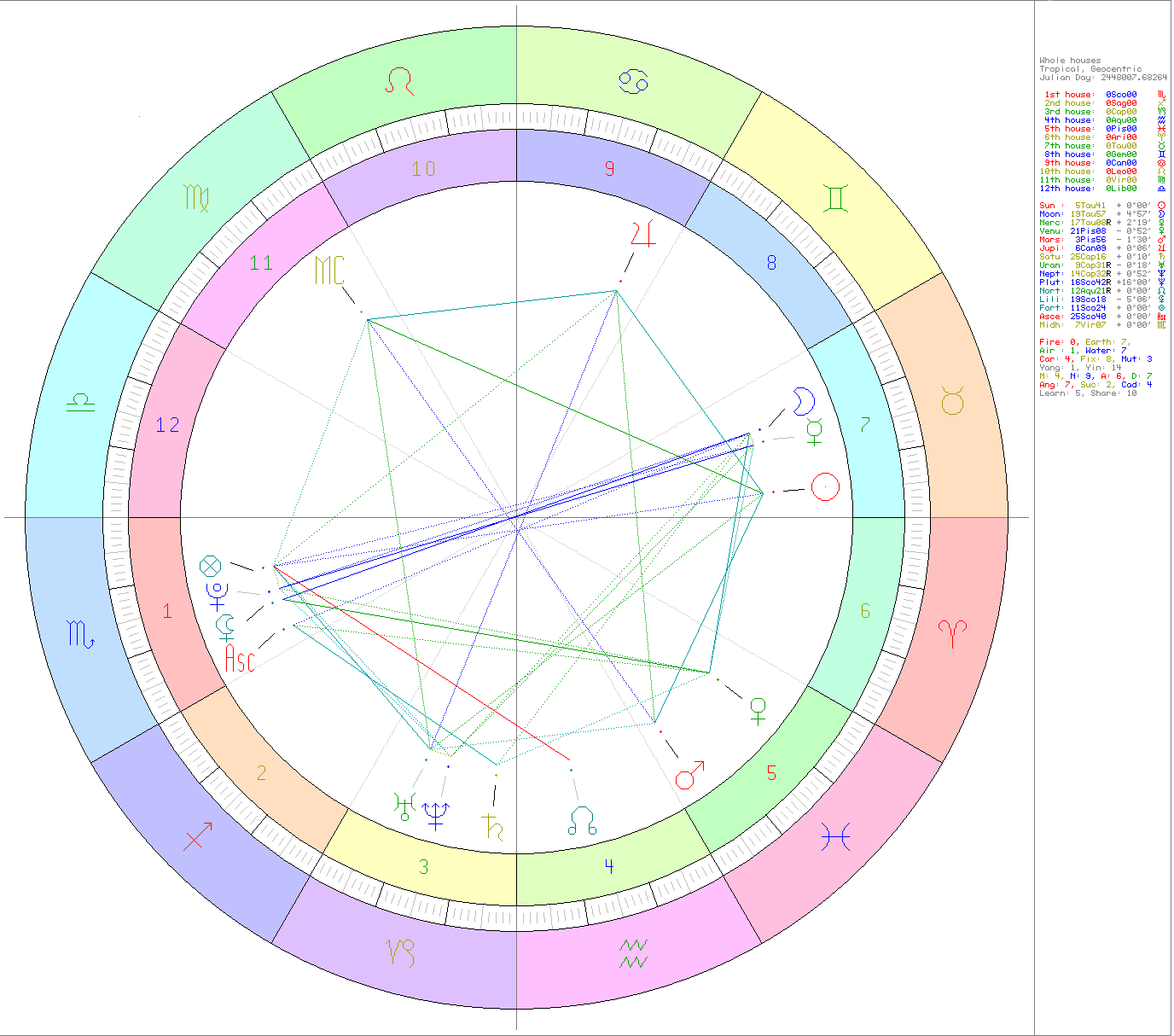
Task: Select the 'Yang: 1, Yin: 14' sidebar line
Action: (x=1080, y=368)
